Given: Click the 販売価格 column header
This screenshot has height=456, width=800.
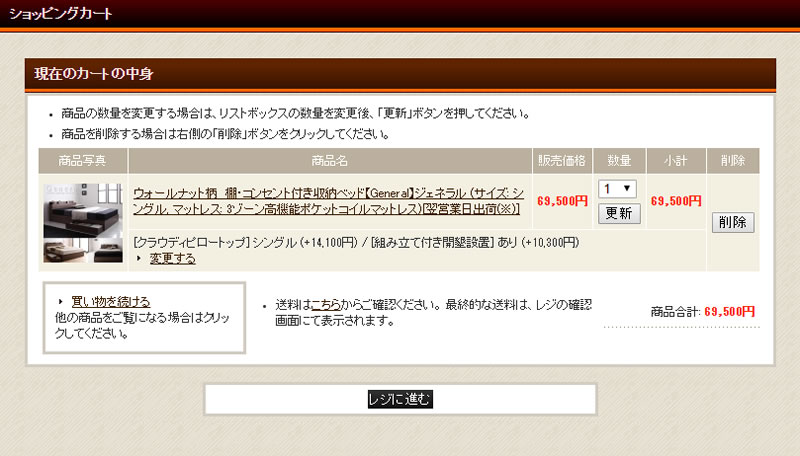Looking at the screenshot, I should (562, 161).
